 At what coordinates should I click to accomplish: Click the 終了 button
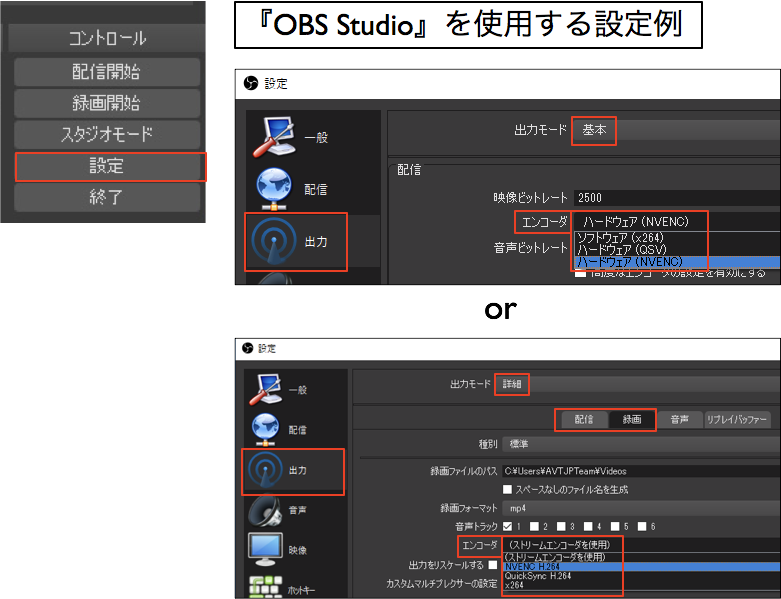tap(107, 197)
